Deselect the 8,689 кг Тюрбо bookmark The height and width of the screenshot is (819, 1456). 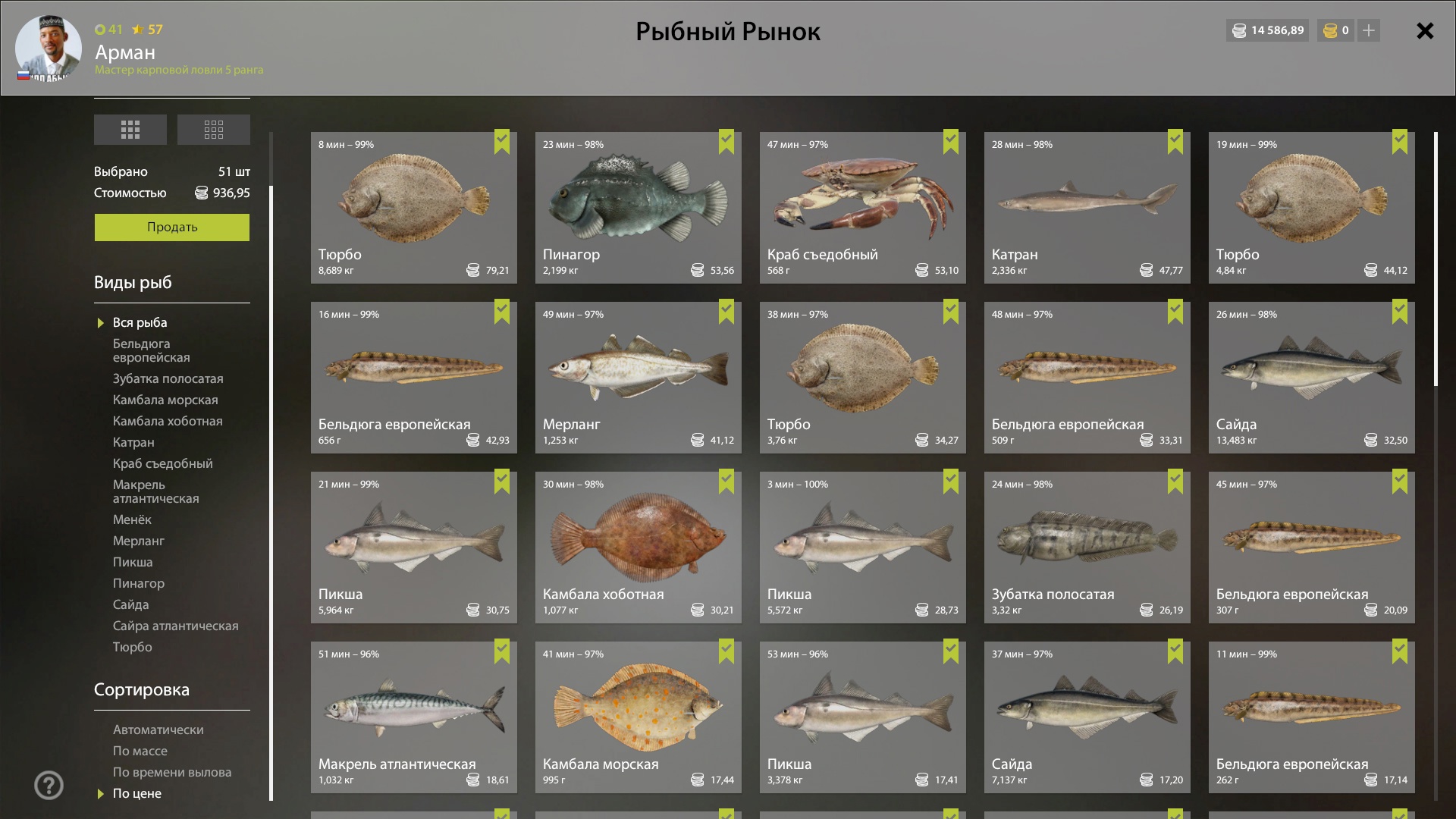click(x=502, y=142)
